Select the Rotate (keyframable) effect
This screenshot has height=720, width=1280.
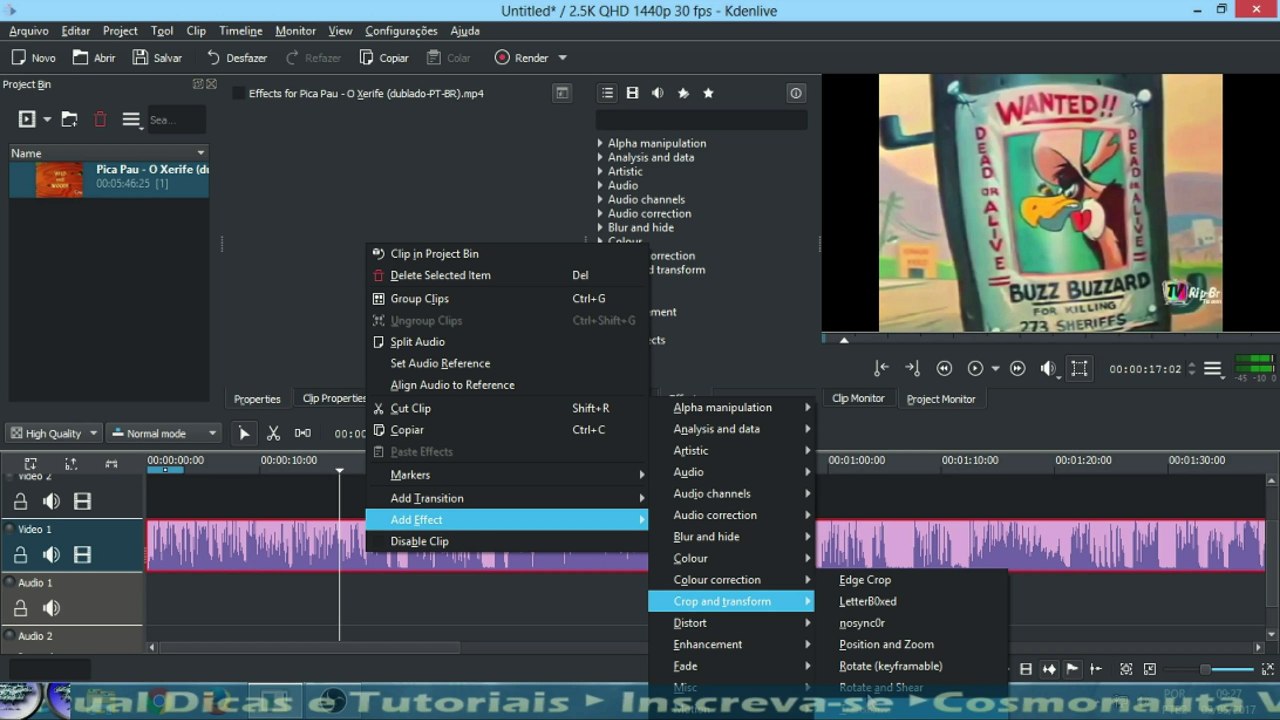click(891, 666)
